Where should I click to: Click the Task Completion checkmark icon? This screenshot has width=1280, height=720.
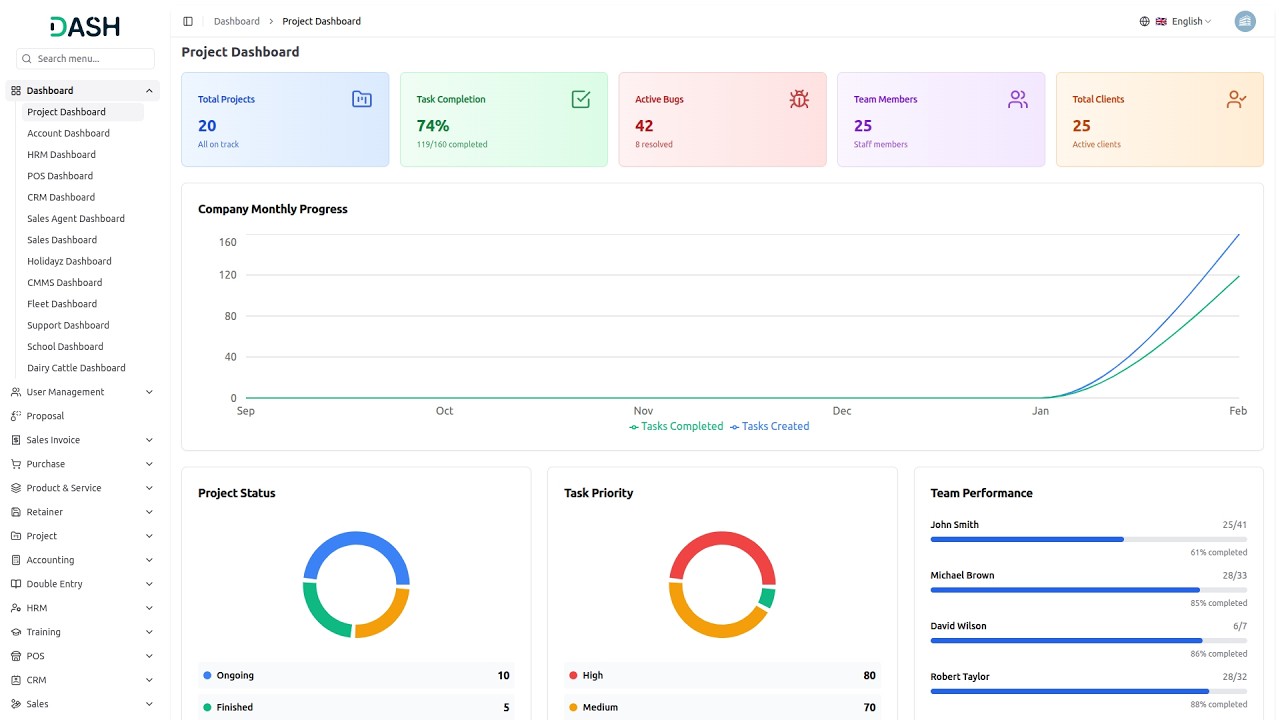(x=581, y=99)
